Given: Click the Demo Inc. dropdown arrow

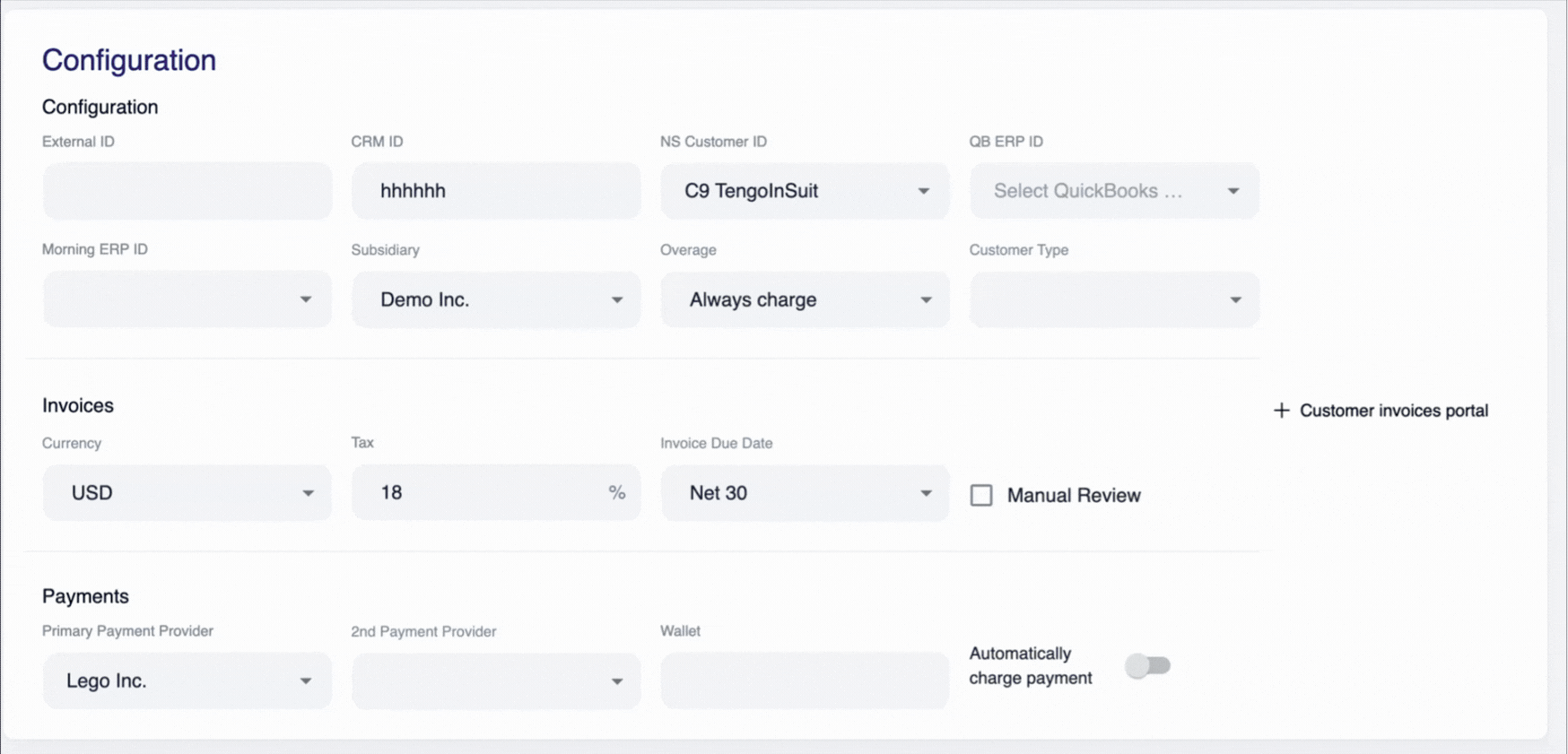Looking at the screenshot, I should point(617,299).
